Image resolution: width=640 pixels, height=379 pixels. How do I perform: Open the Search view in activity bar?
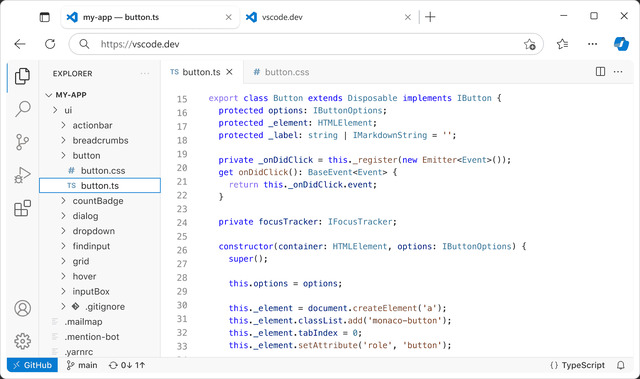coord(22,109)
